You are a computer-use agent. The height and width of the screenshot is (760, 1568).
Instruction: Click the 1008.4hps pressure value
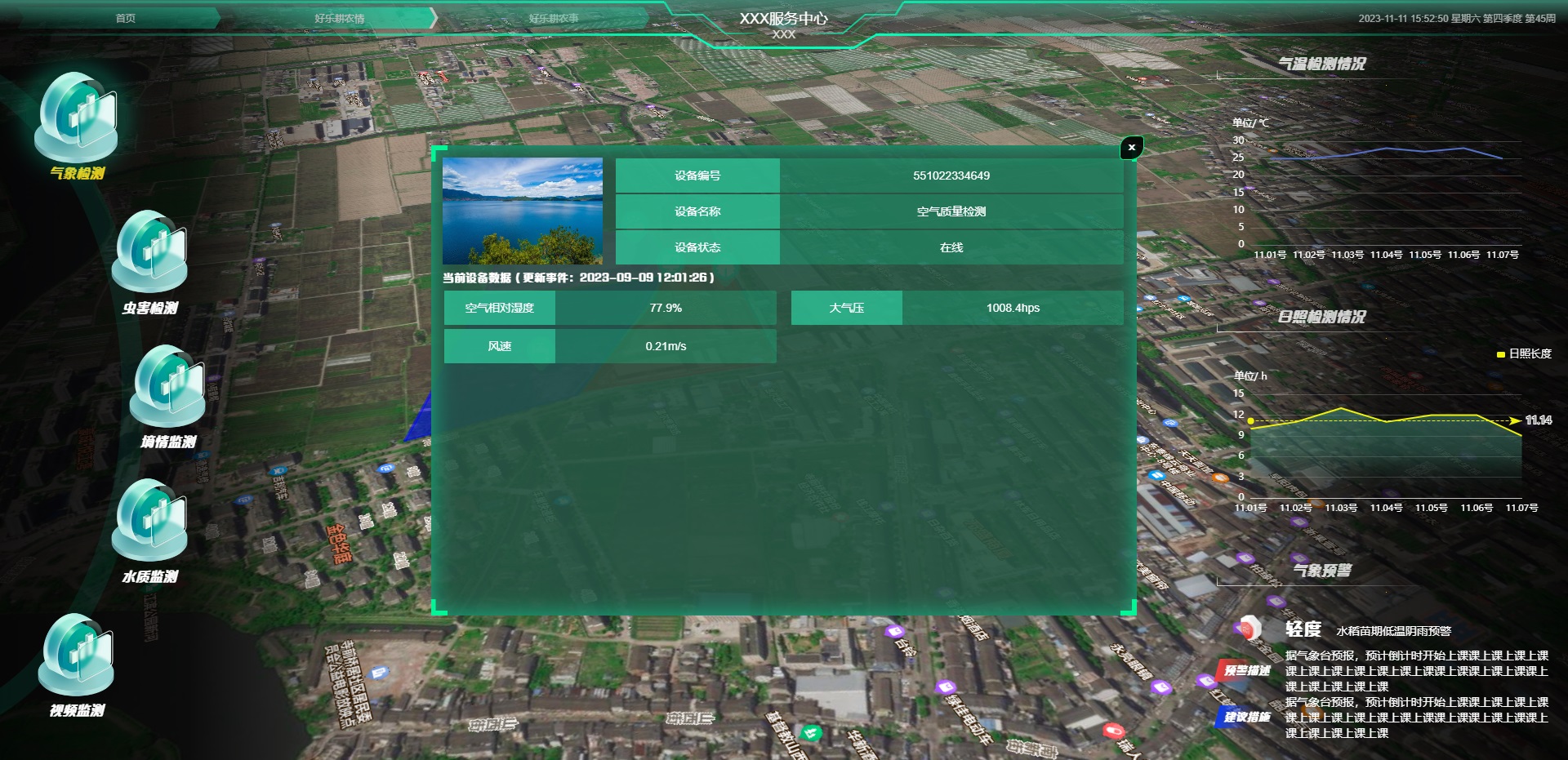[x=1013, y=308]
